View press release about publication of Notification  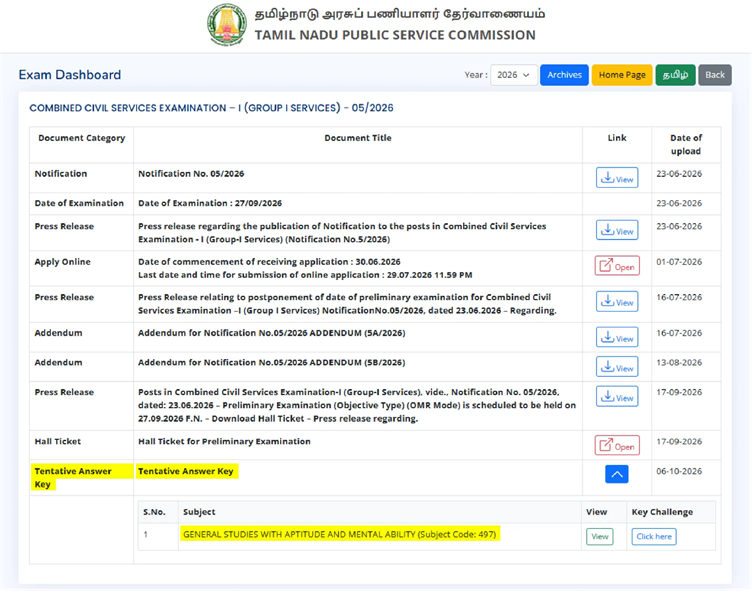pos(617,230)
